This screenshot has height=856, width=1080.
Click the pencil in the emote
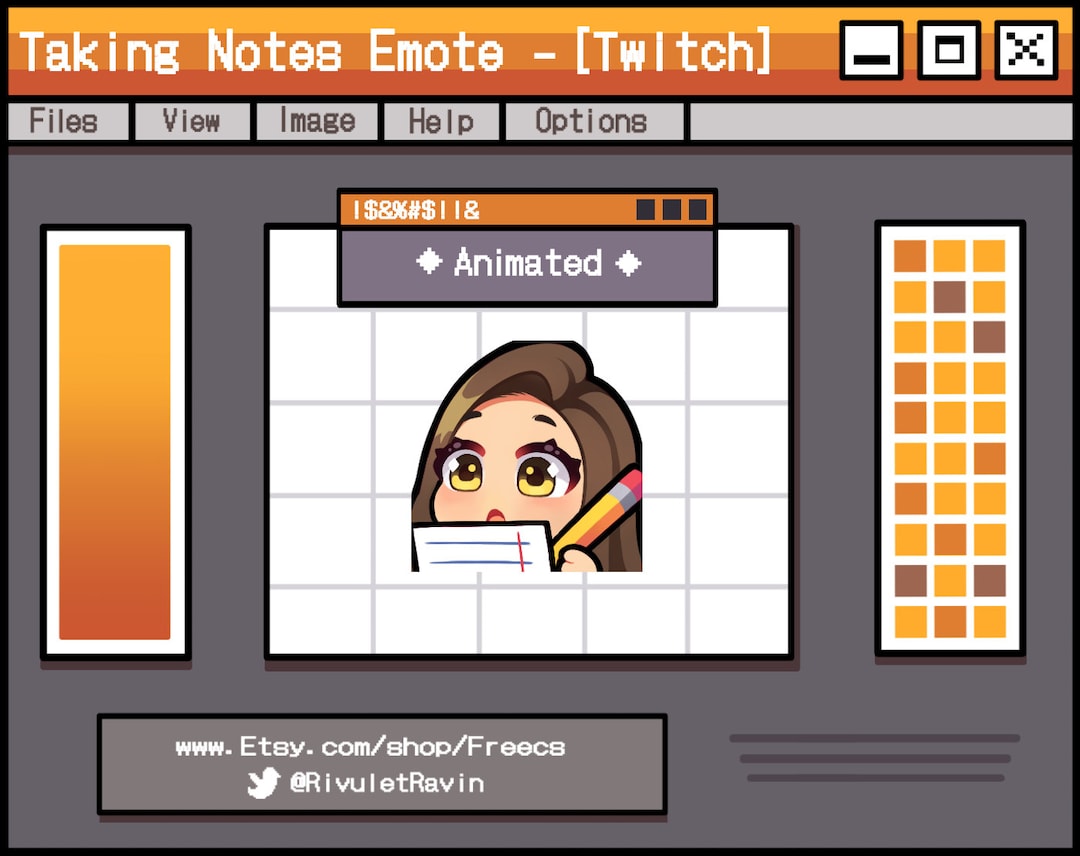pos(598,514)
